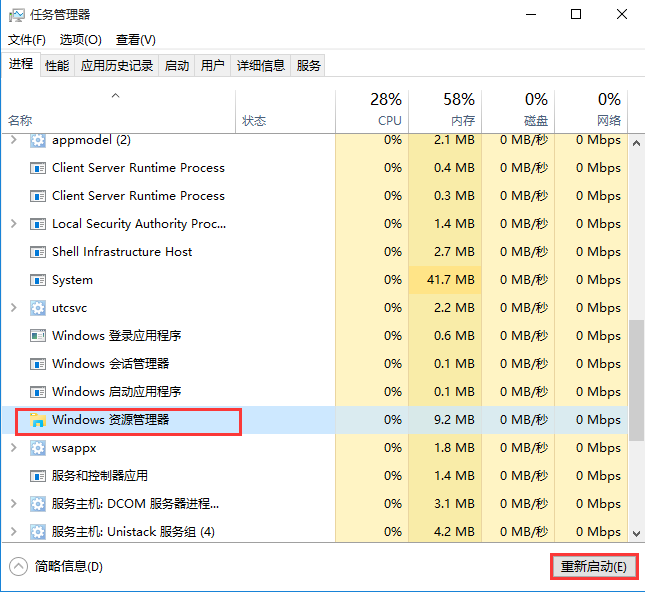This screenshot has height=592, width=645.
Task: Expand 服务主机: Unistack 服务组 (4) group
Action: click(x=14, y=532)
